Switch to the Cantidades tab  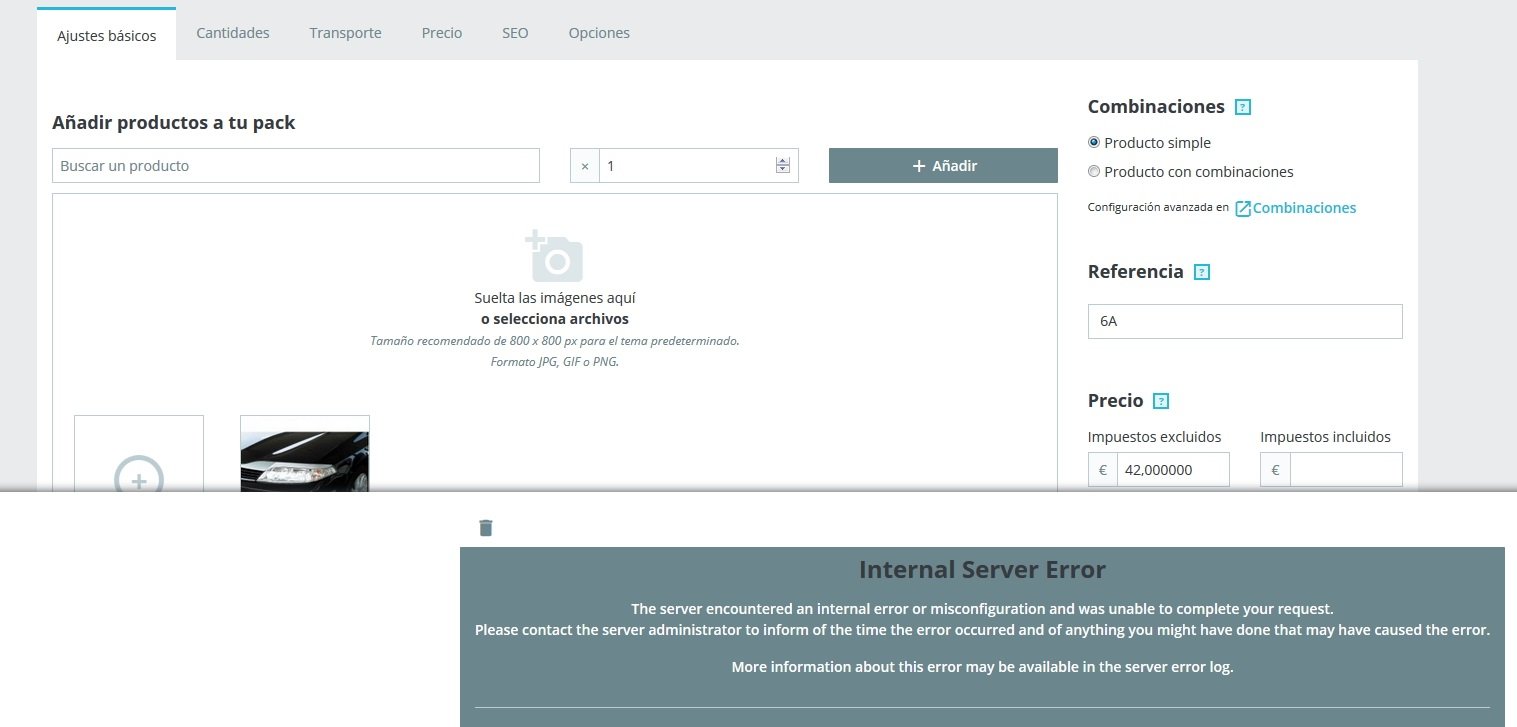pos(233,33)
